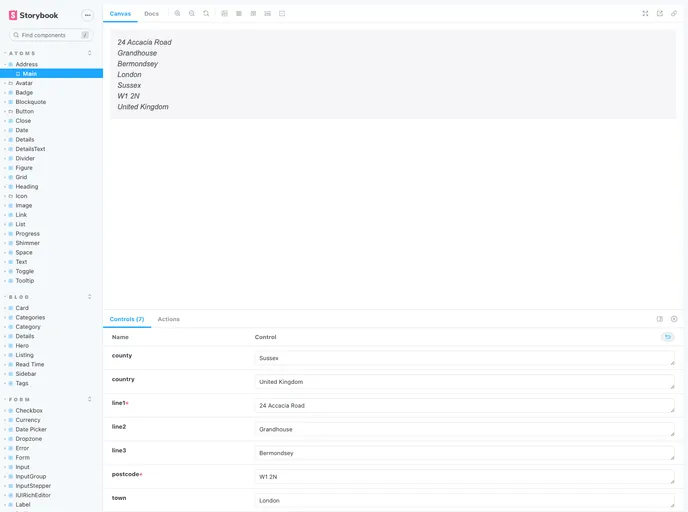Click the line2 field with Grandhouse
Screen dimensions: 688x512
464,429
